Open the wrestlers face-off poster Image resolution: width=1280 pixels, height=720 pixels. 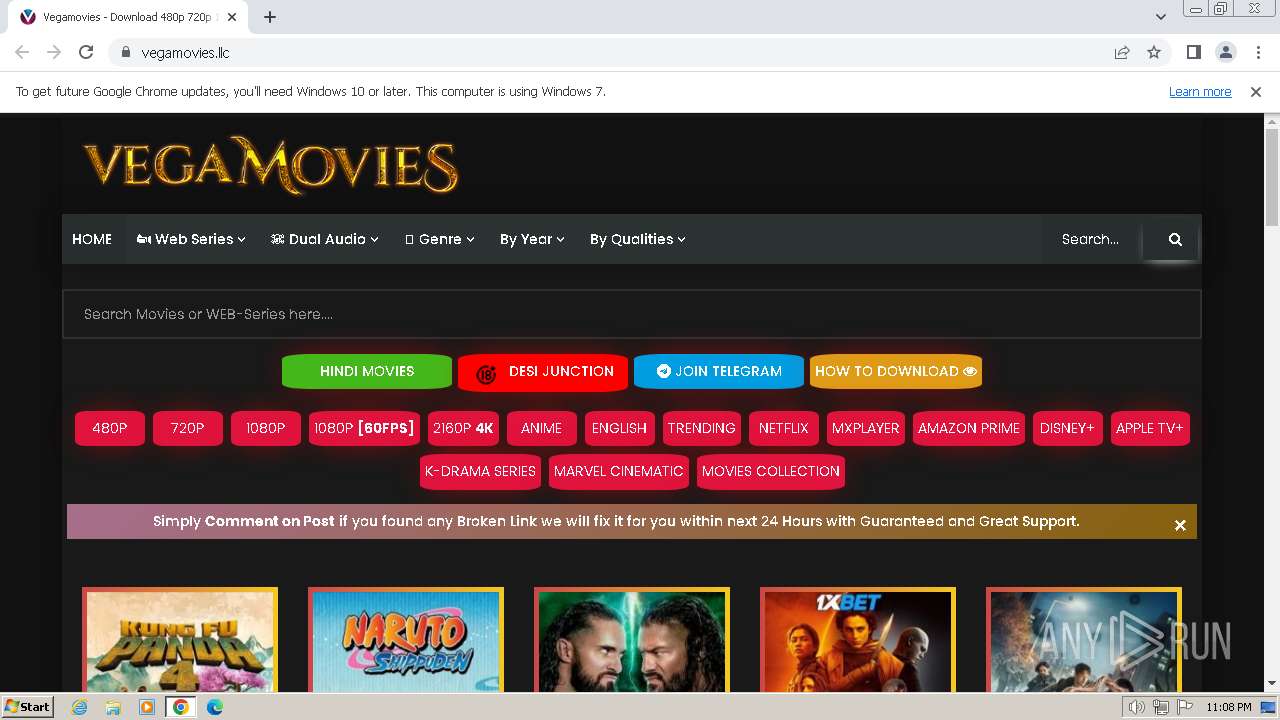pyautogui.click(x=632, y=640)
